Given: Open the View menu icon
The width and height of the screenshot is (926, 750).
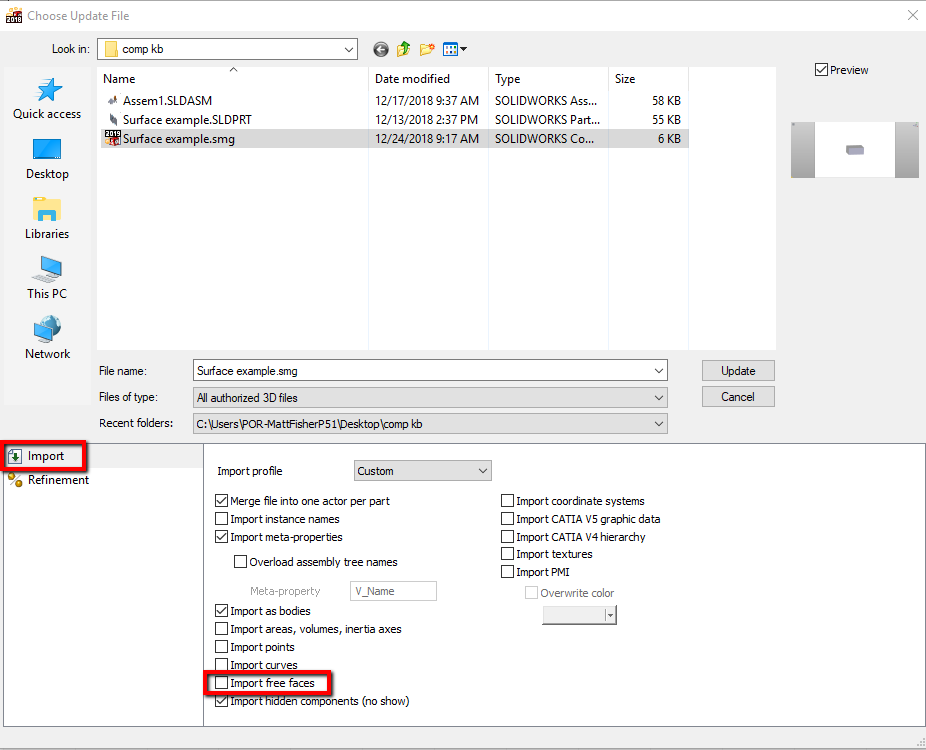Looking at the screenshot, I should 454,49.
